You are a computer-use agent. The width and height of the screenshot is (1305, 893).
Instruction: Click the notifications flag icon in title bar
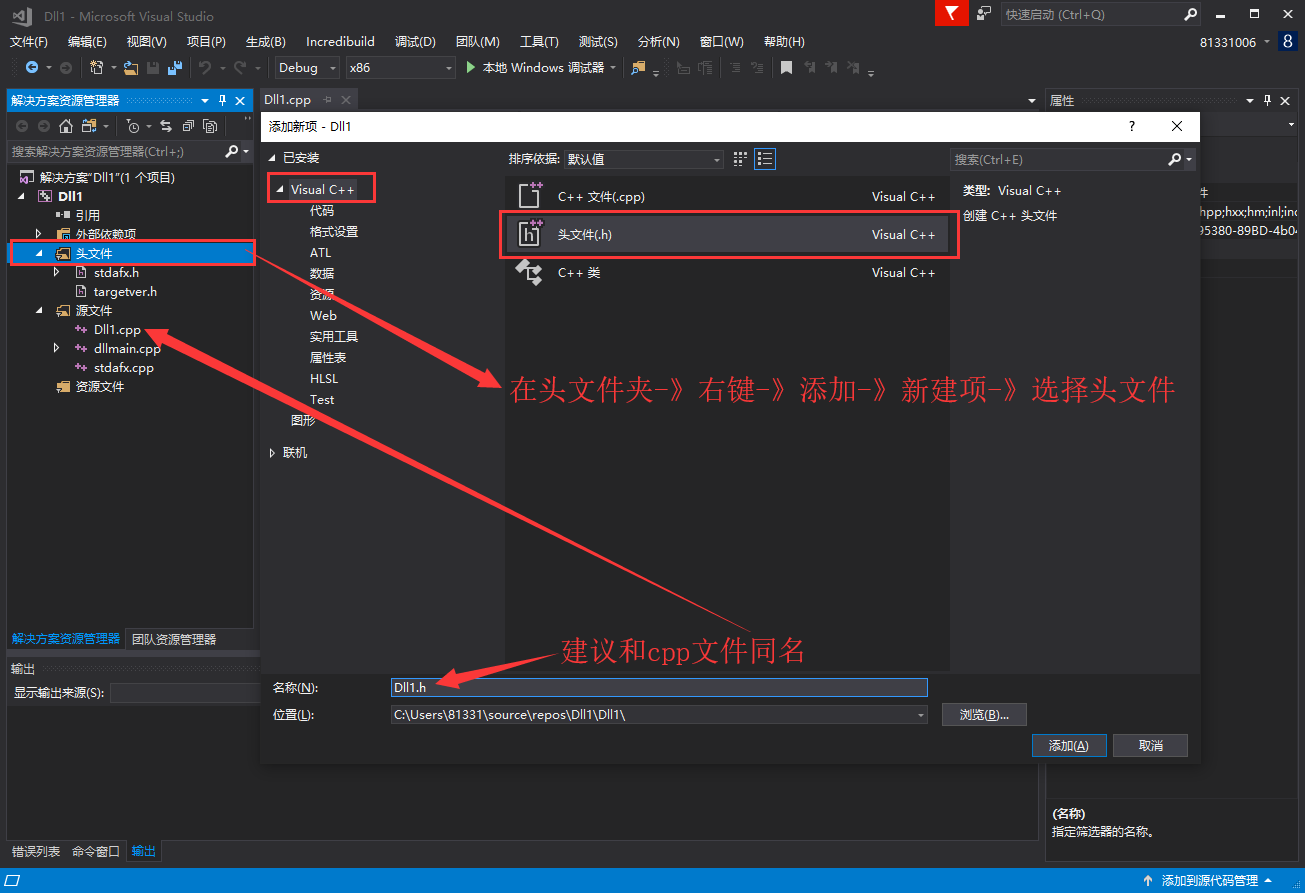[x=952, y=13]
